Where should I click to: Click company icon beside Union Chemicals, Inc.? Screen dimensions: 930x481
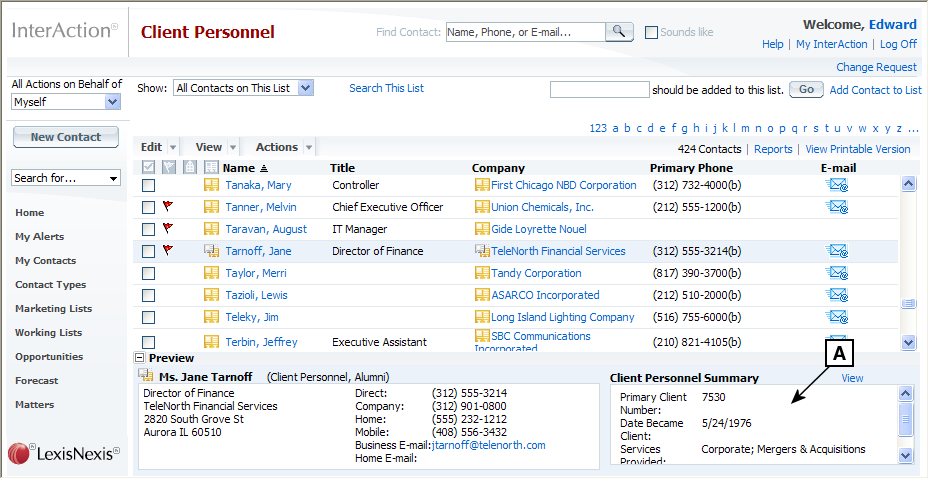tap(482, 208)
